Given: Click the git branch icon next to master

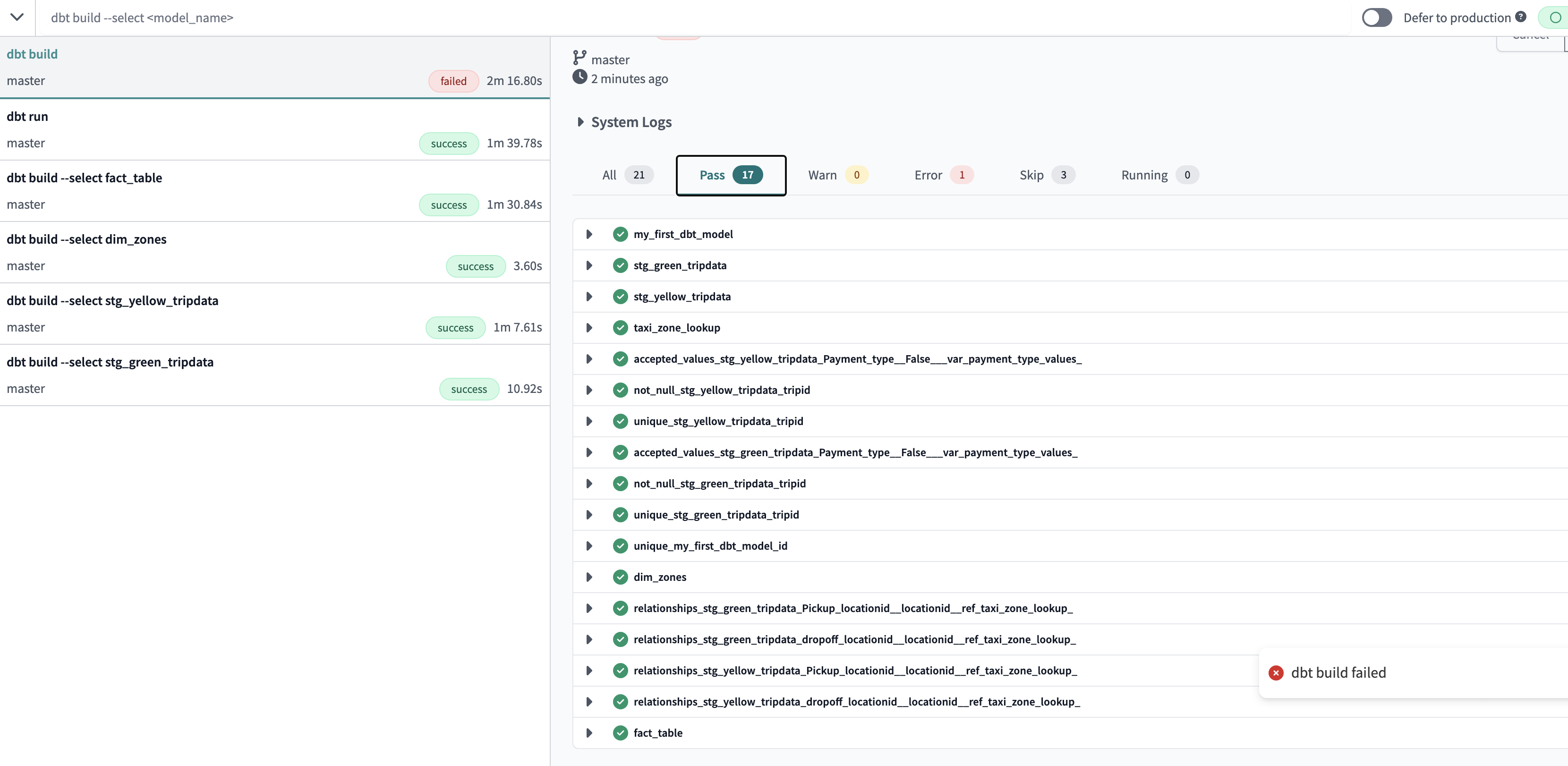Looking at the screenshot, I should click(x=579, y=58).
